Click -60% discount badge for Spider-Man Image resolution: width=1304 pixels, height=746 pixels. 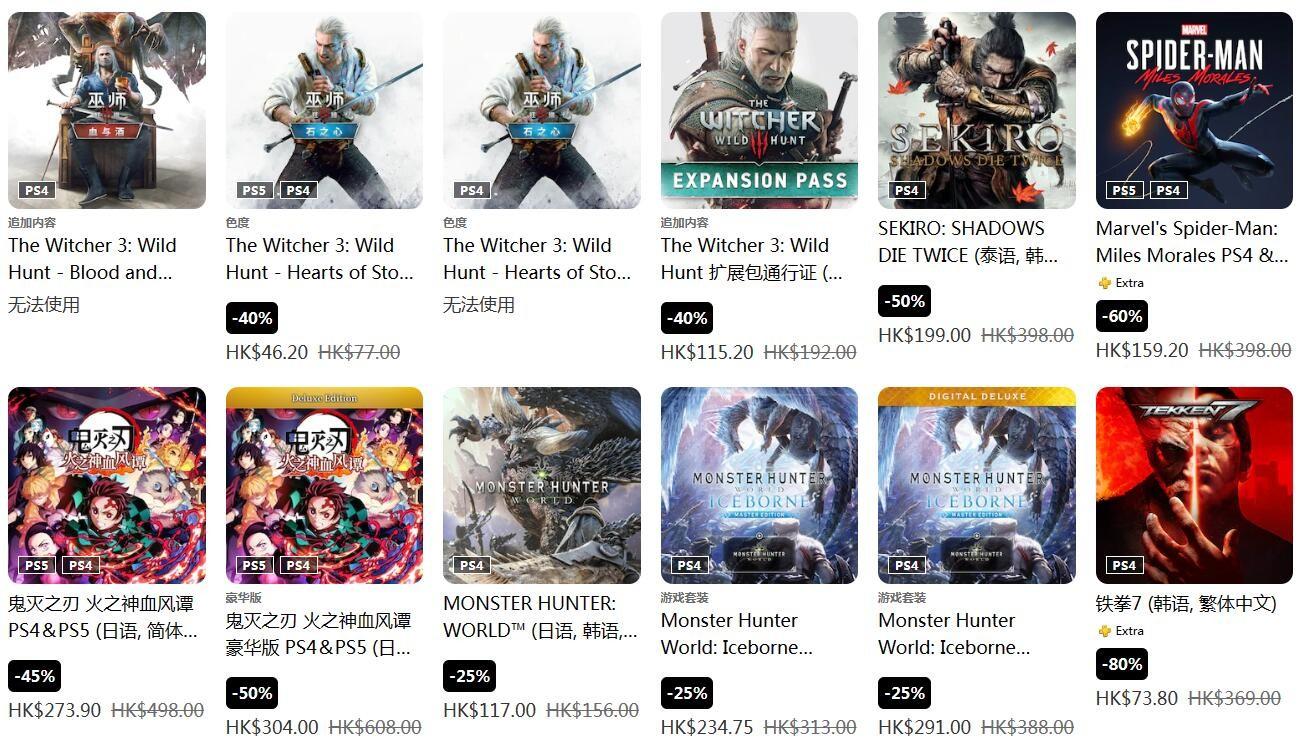click(x=1121, y=316)
